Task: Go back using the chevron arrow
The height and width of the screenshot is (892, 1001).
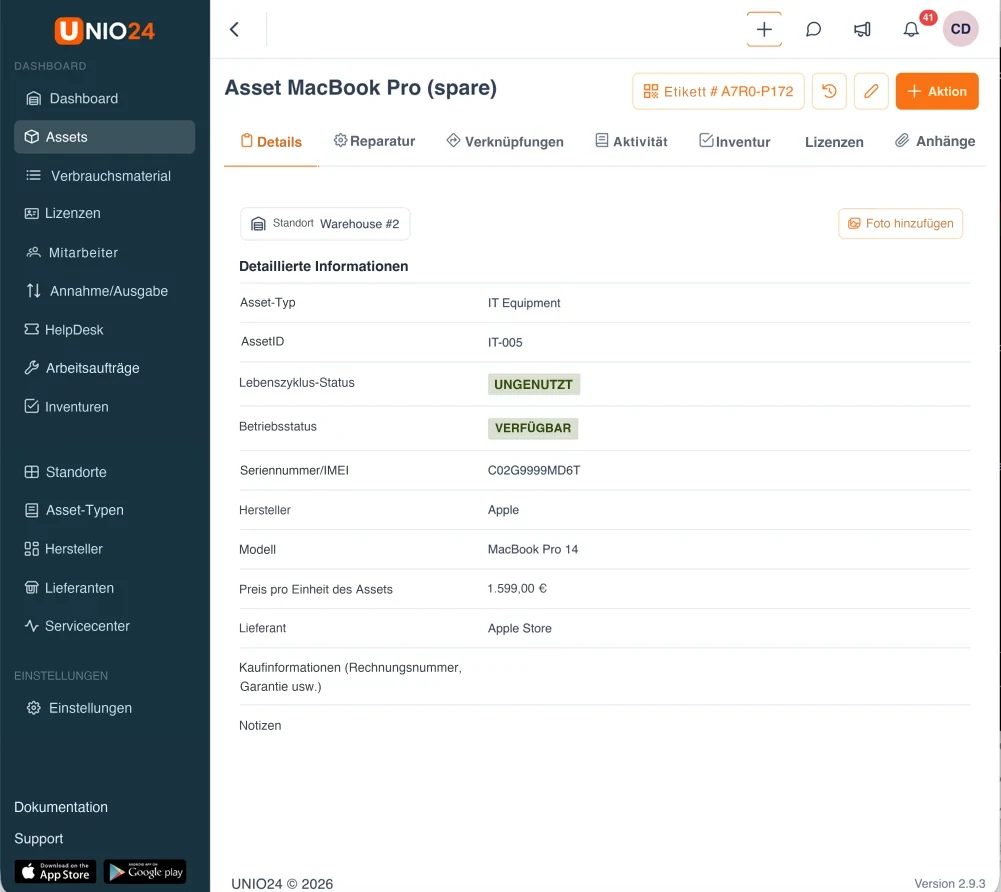Action: click(234, 29)
